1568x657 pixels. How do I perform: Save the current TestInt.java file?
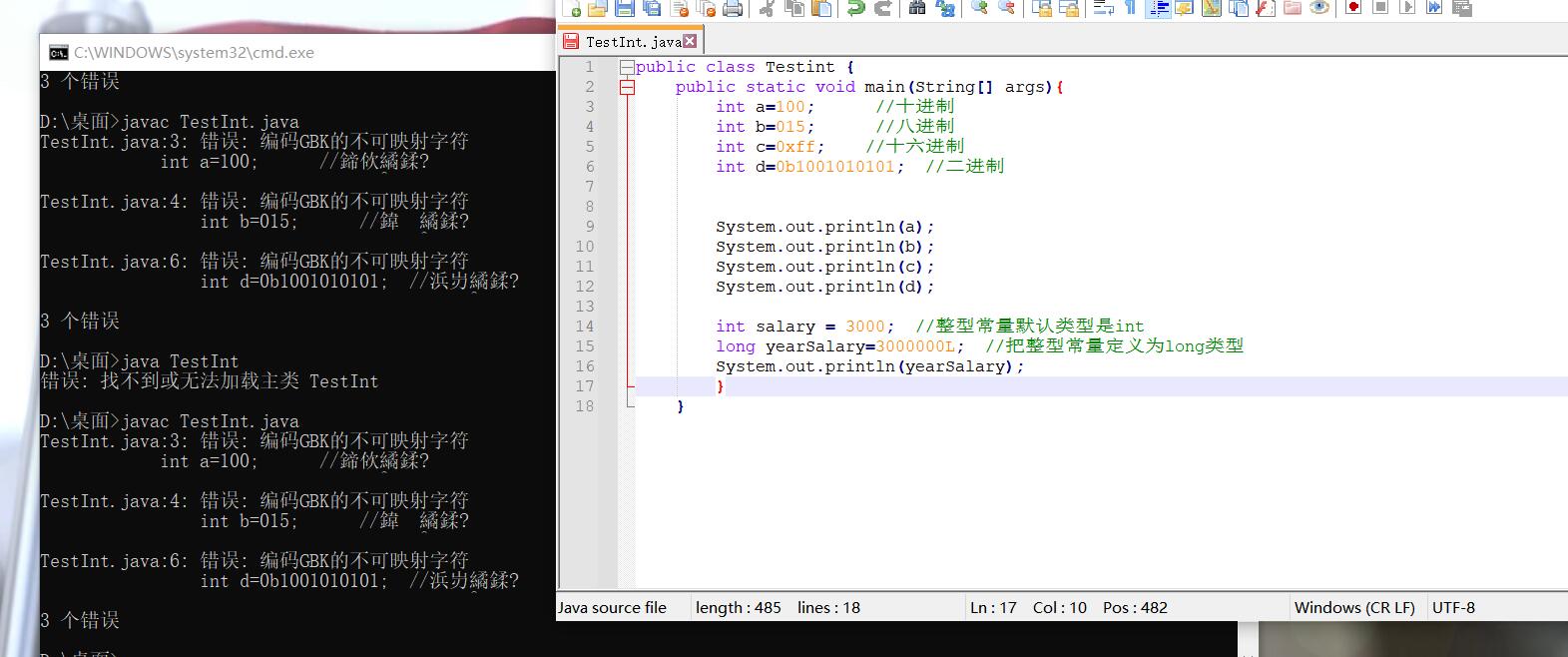pos(625,8)
